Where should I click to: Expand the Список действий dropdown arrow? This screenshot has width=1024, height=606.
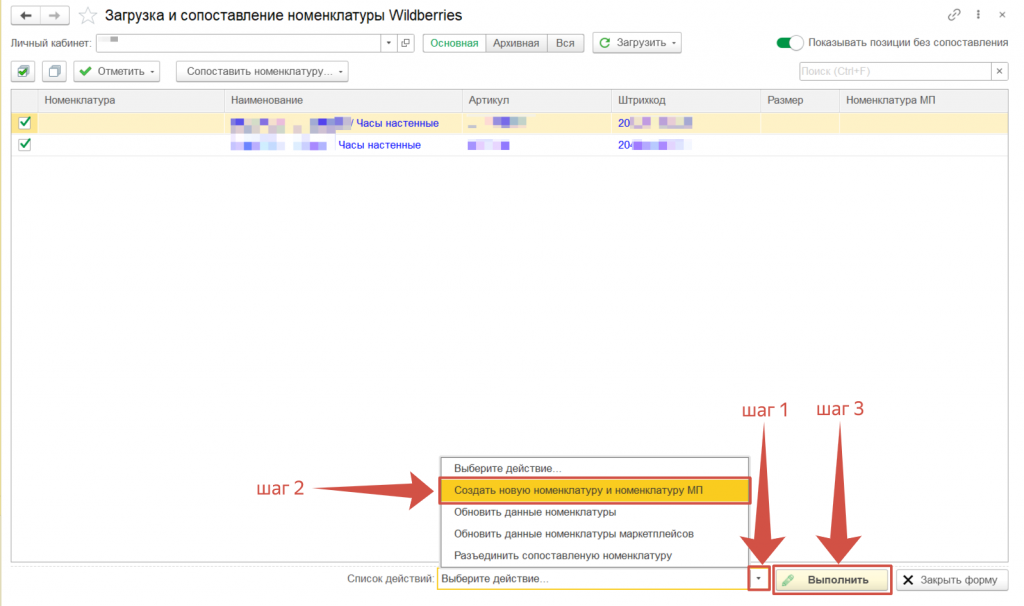click(x=759, y=579)
